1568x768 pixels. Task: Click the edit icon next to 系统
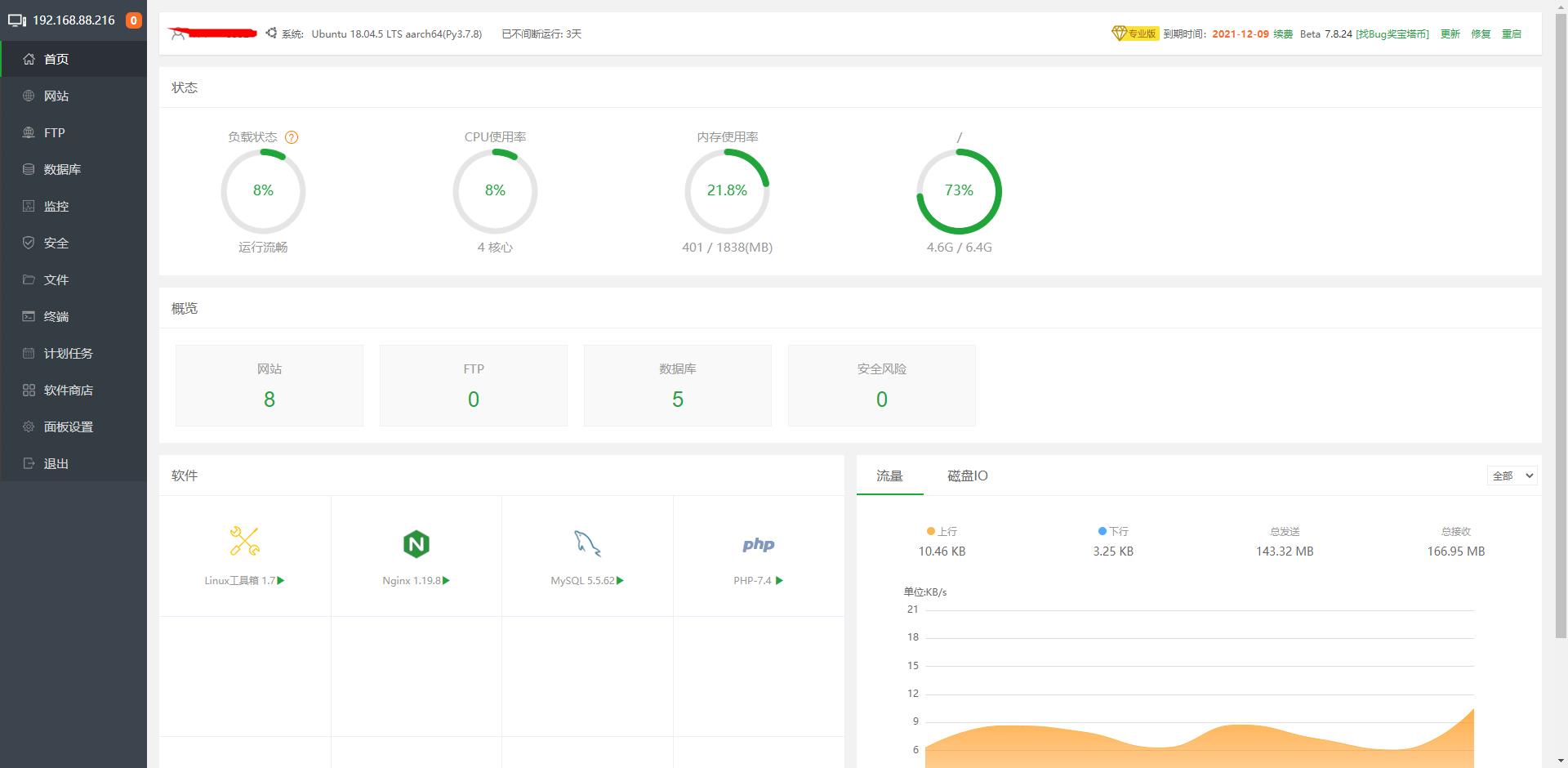[x=271, y=33]
